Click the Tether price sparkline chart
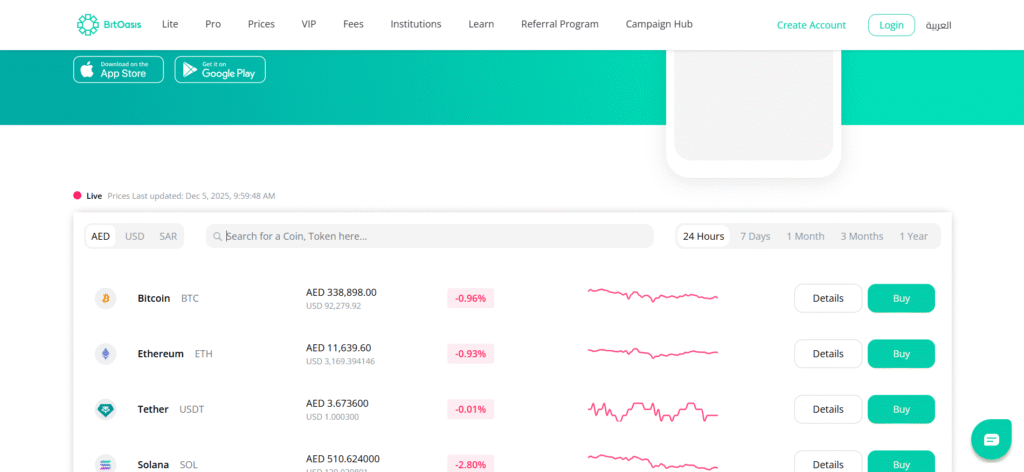Viewport: 1024px width, 472px height. [653, 411]
